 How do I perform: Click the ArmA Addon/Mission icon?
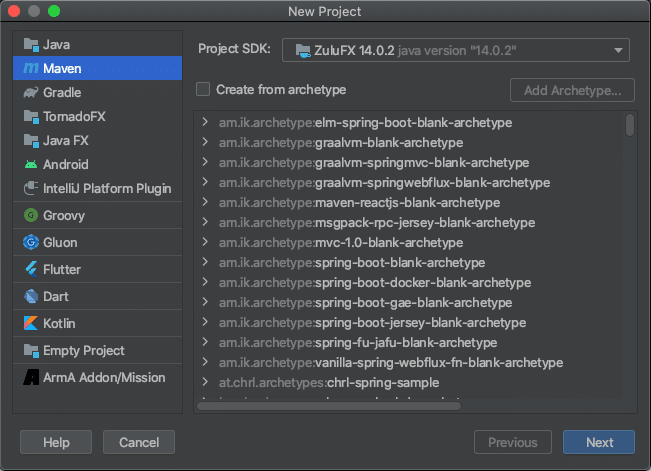pyautogui.click(x=31, y=377)
